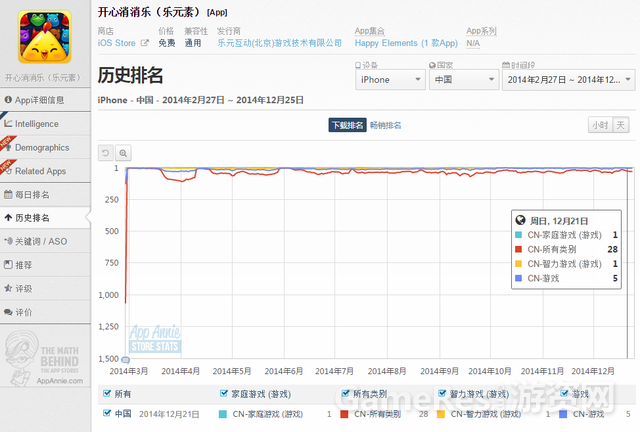Click the reset zoom undo icon
Image resolution: width=640 pixels, height=432 pixels.
[x=106, y=153]
